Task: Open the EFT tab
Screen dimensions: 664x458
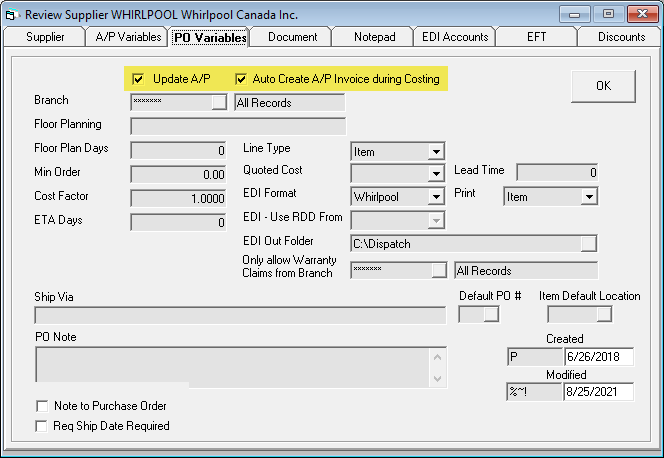Action: click(x=537, y=37)
